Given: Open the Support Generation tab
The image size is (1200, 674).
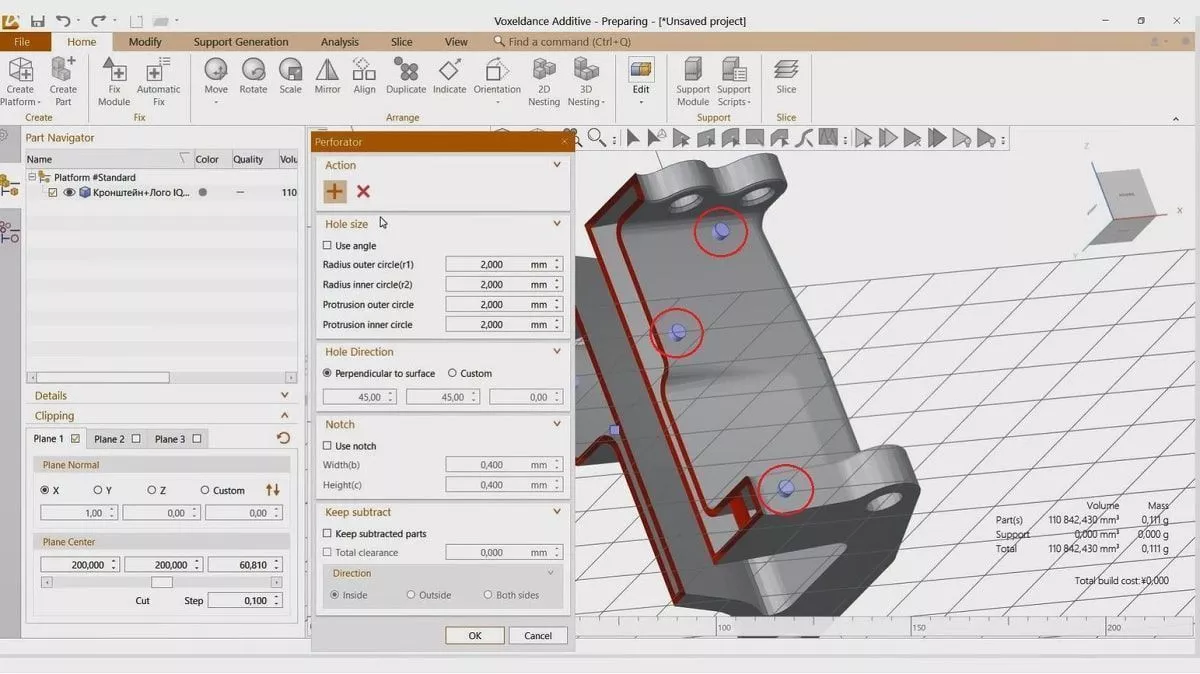Looking at the screenshot, I should click(x=241, y=42).
